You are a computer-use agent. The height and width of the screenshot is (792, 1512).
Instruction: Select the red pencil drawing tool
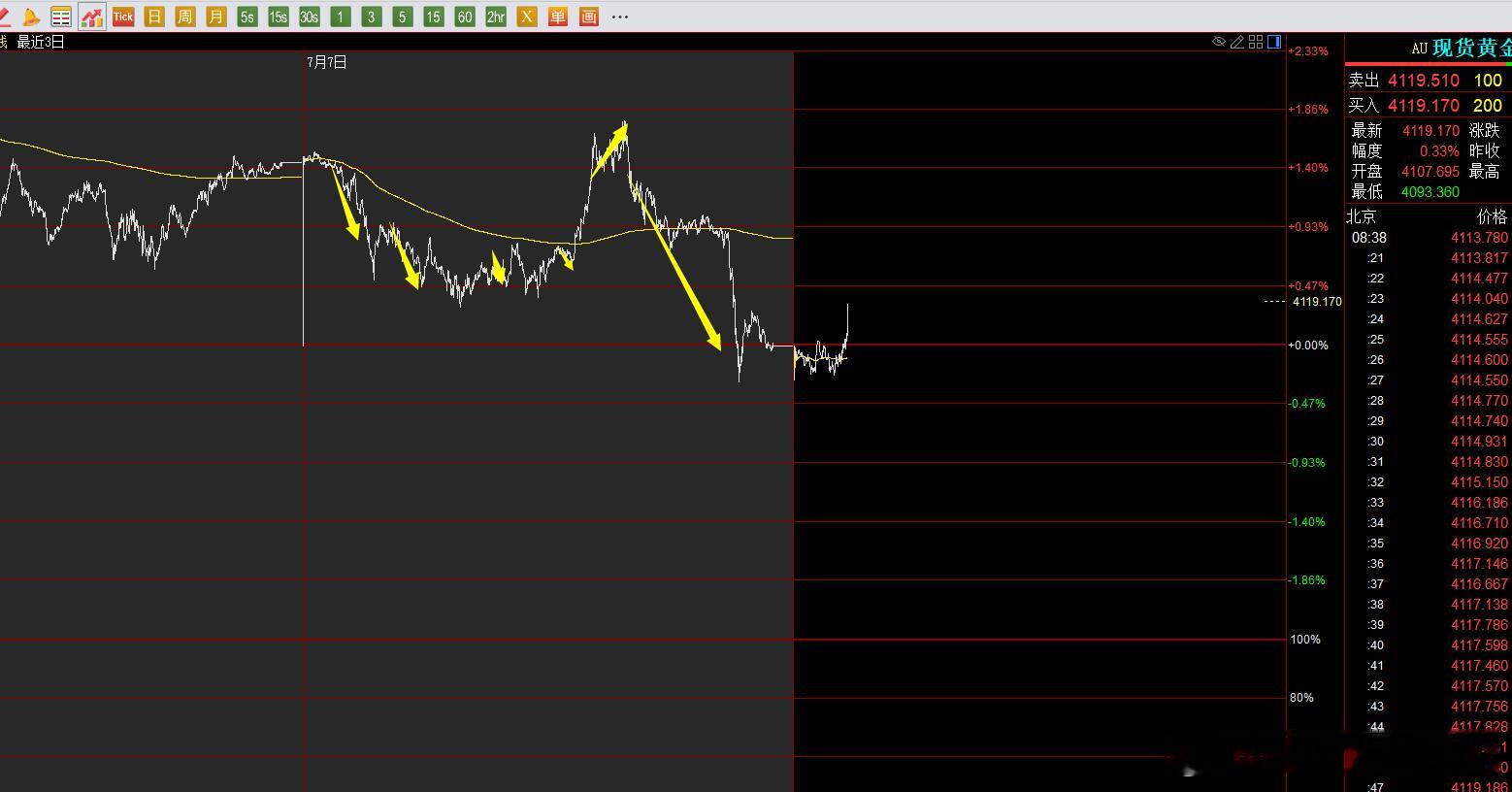(5, 16)
